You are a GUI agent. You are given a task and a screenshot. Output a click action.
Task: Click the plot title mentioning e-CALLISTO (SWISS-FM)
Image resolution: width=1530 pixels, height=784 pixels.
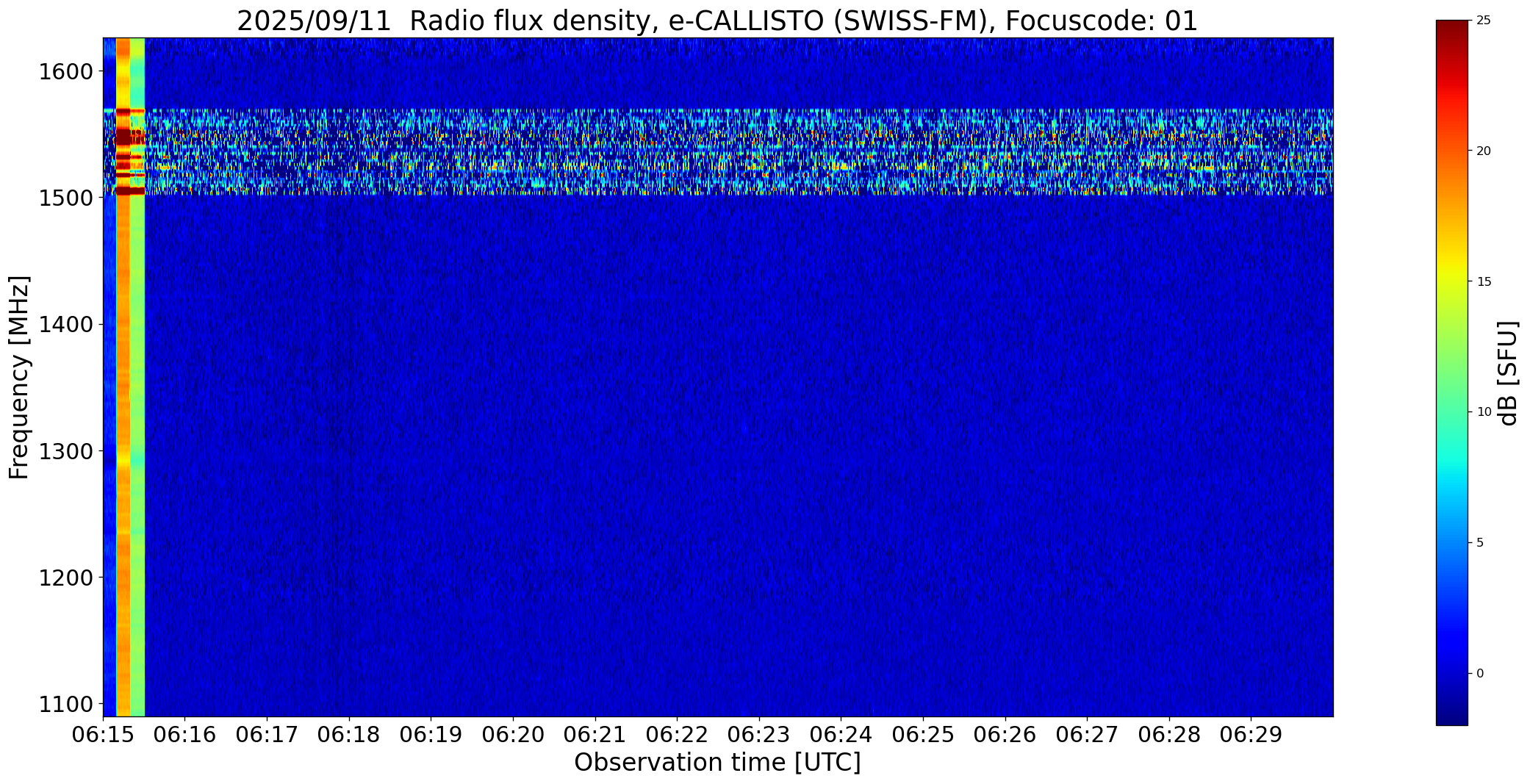coord(717,21)
